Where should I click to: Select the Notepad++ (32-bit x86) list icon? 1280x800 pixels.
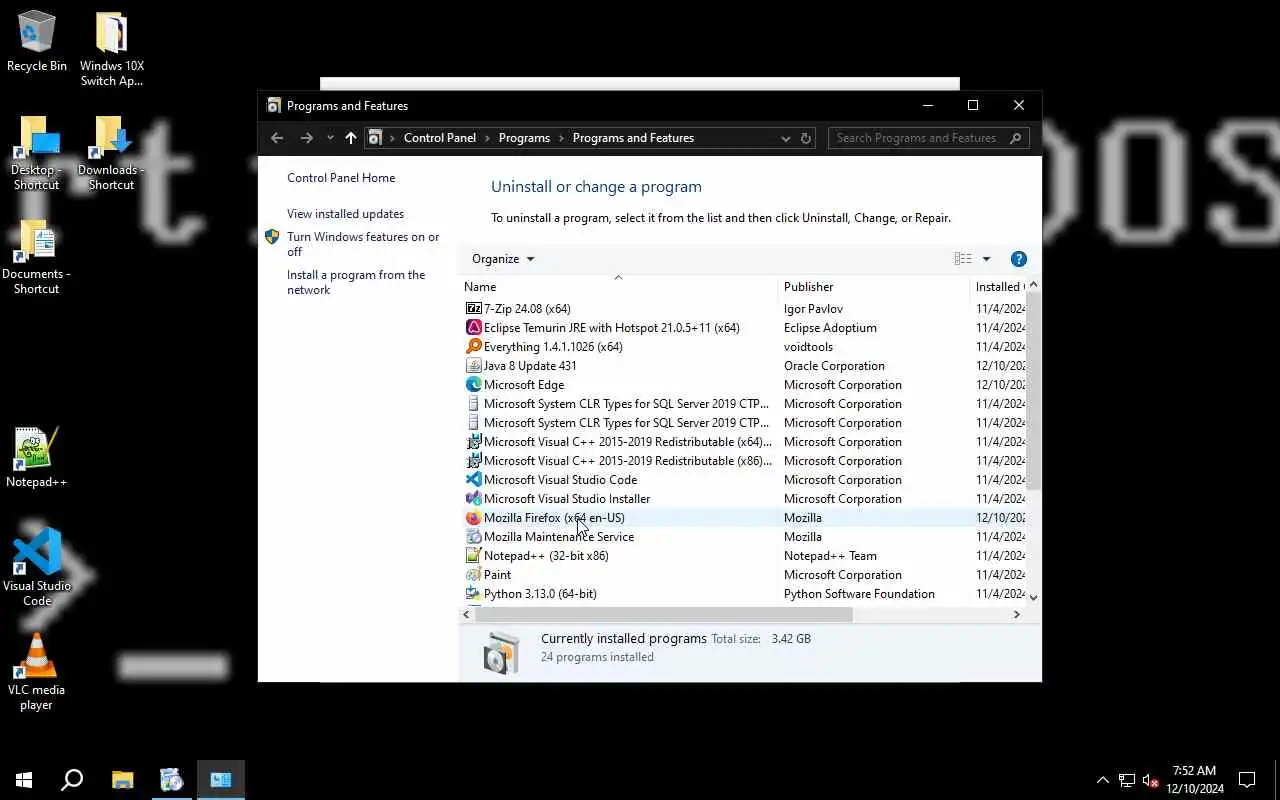click(x=474, y=556)
